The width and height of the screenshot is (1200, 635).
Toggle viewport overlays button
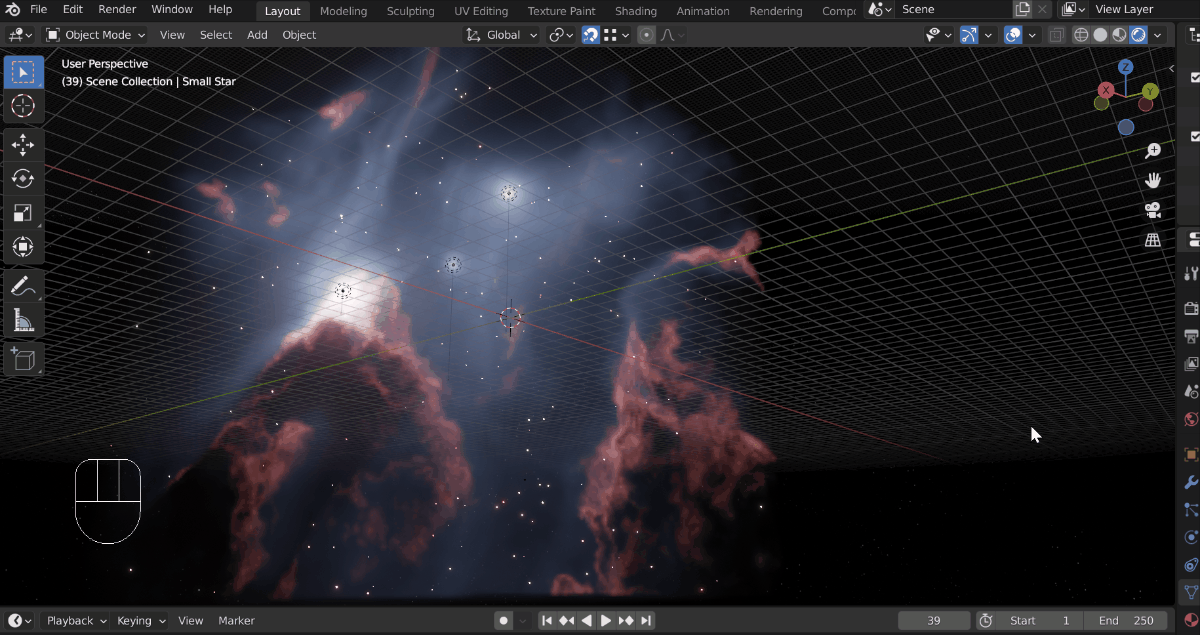point(1013,35)
